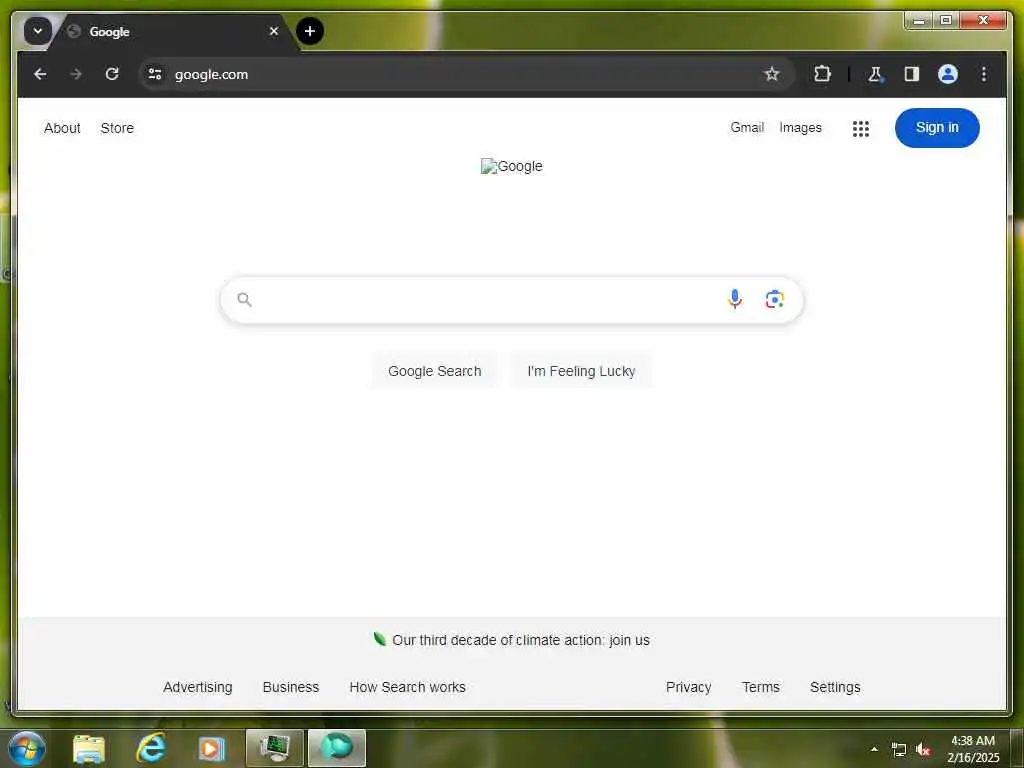The height and width of the screenshot is (768, 1024).
Task: Launch File Explorer from taskbar
Action: pyautogui.click(x=89, y=748)
